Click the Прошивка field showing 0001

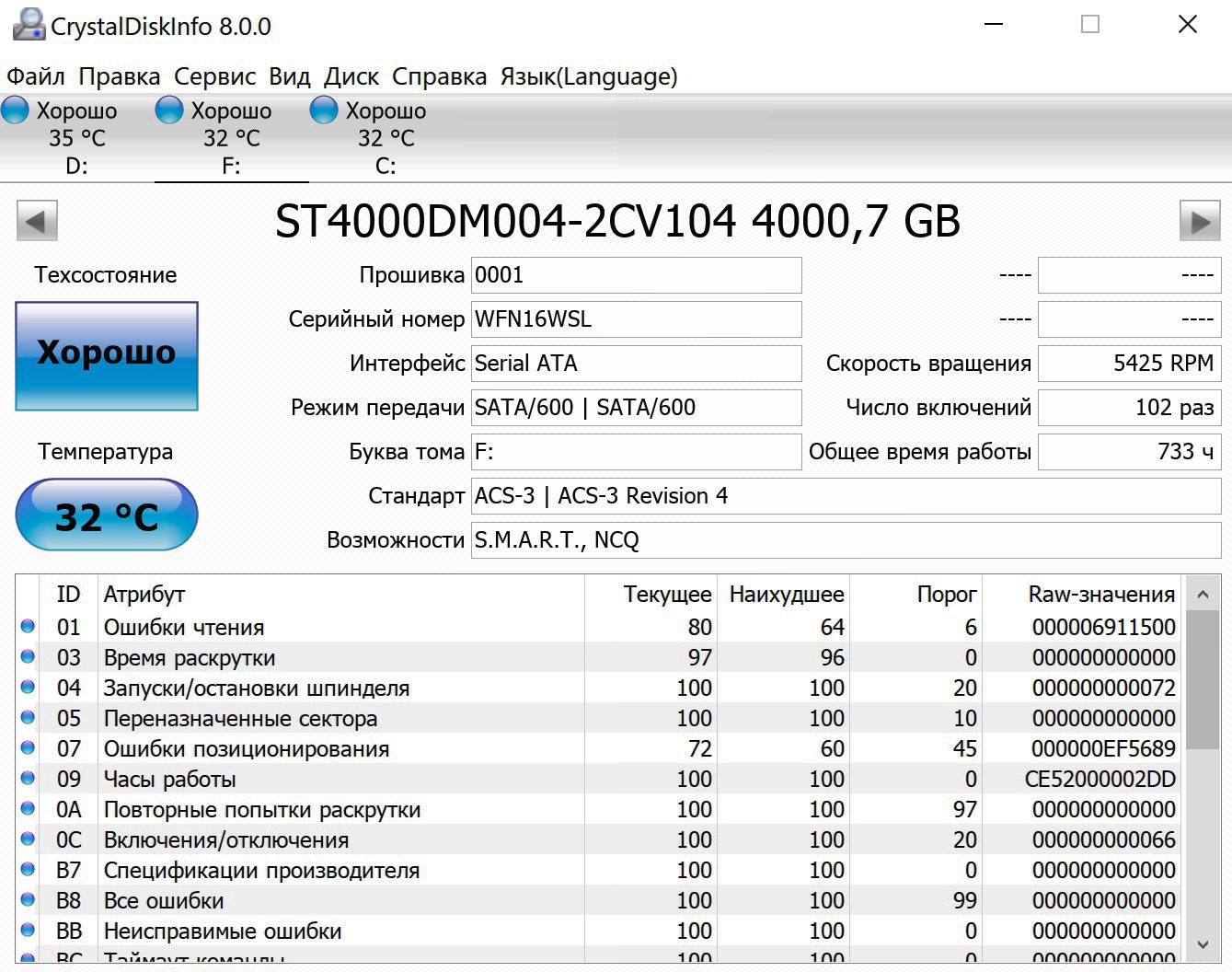point(637,275)
